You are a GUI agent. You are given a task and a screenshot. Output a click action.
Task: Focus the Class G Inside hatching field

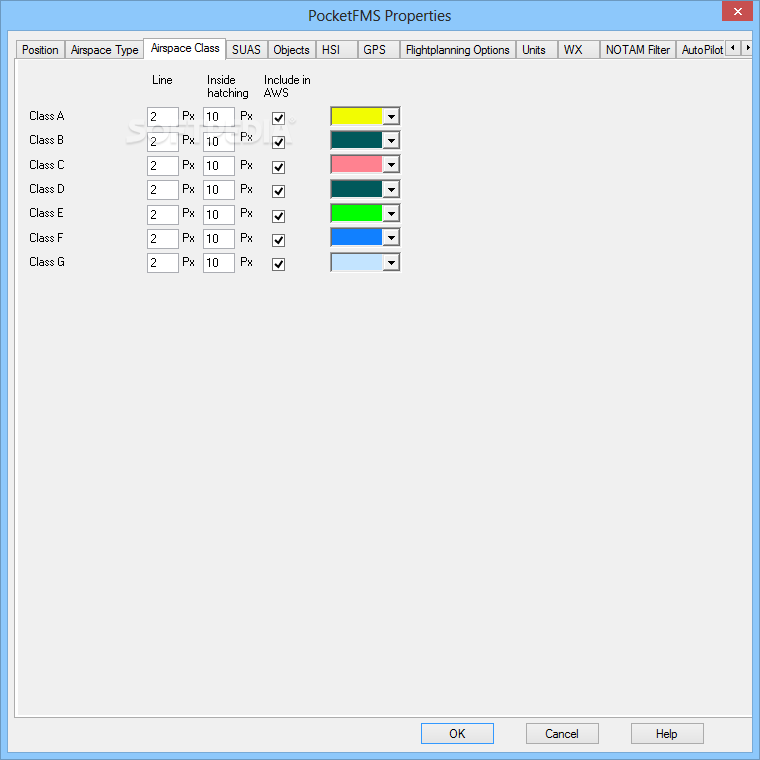click(x=219, y=263)
